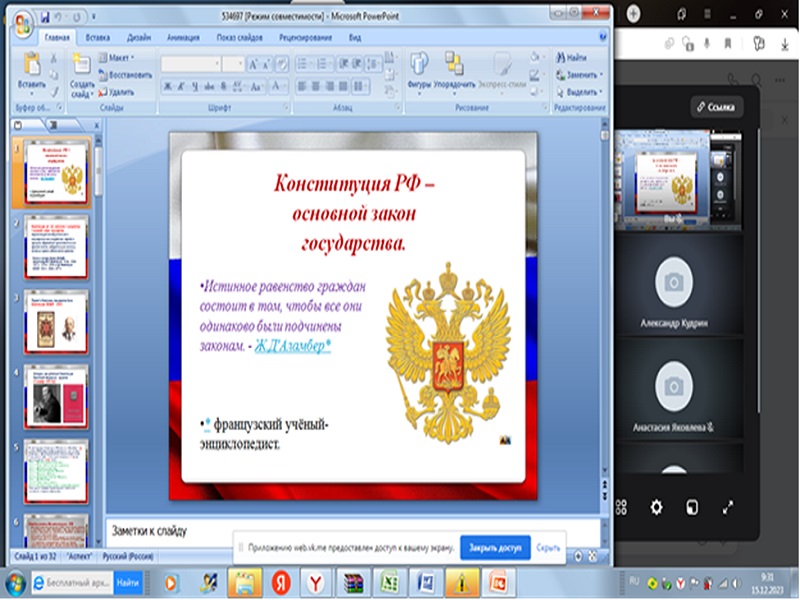Open Excel from the taskbar
The height and width of the screenshot is (600, 800).
tap(389, 583)
